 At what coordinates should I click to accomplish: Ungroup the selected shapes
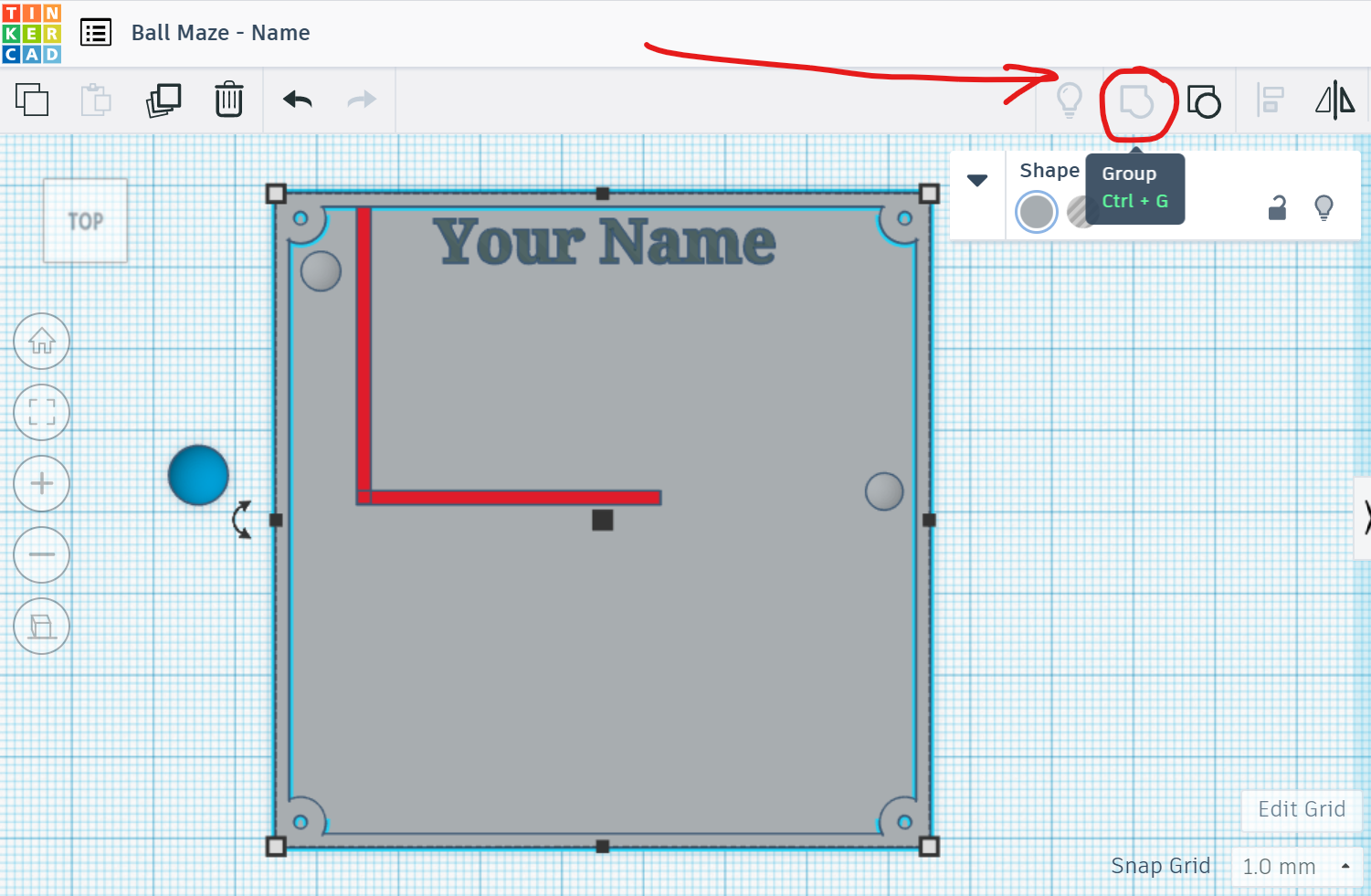pyautogui.click(x=1204, y=102)
